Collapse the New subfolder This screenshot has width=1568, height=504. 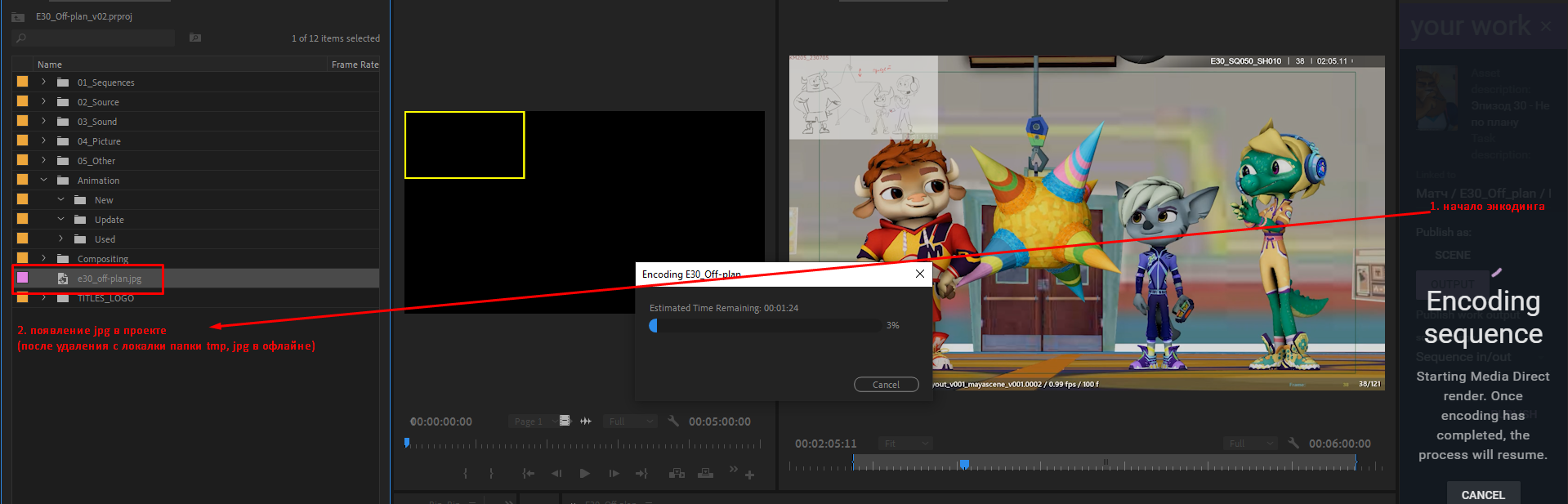[x=61, y=199]
